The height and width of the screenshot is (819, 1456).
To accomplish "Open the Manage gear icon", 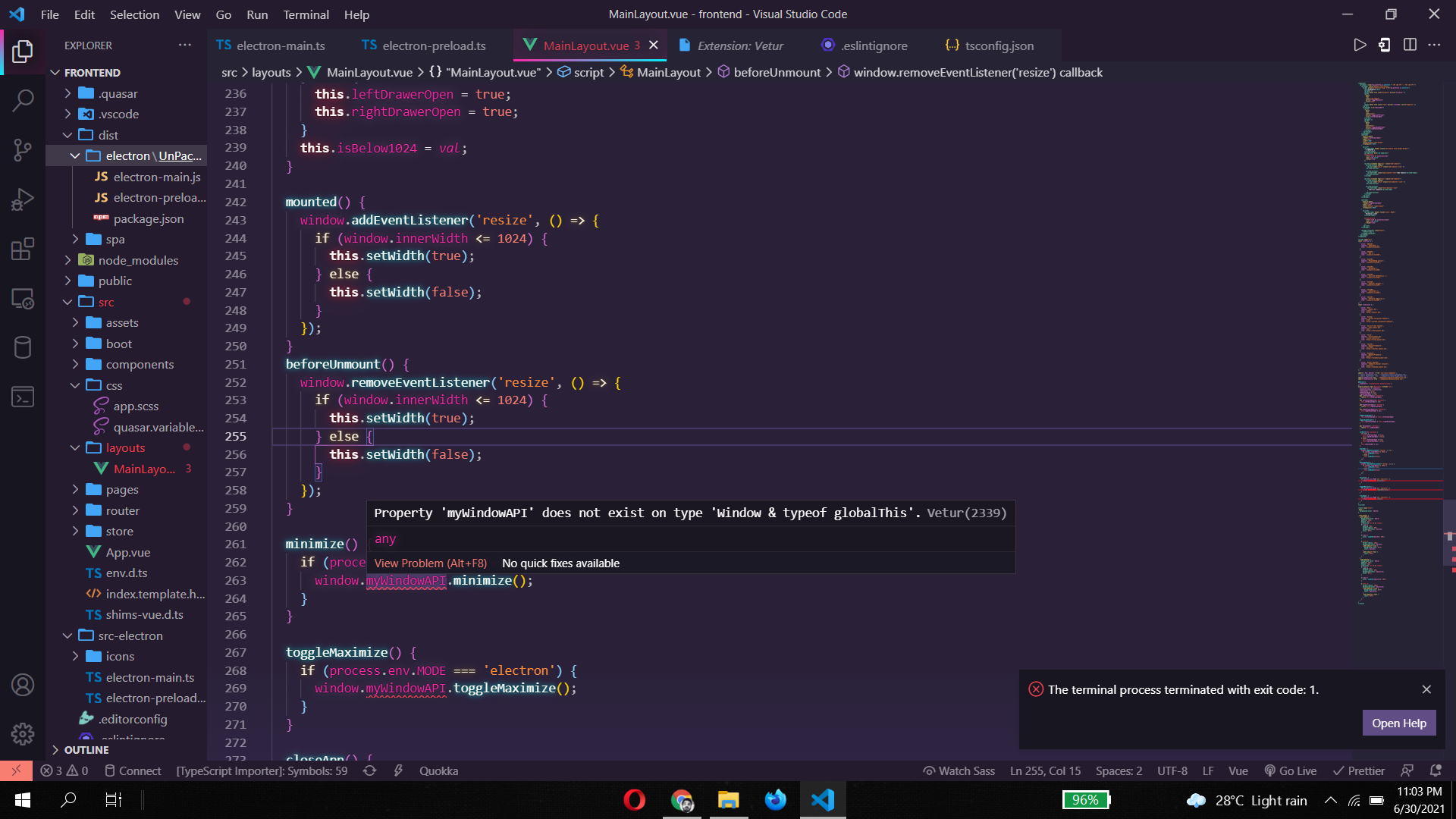I will [x=23, y=733].
